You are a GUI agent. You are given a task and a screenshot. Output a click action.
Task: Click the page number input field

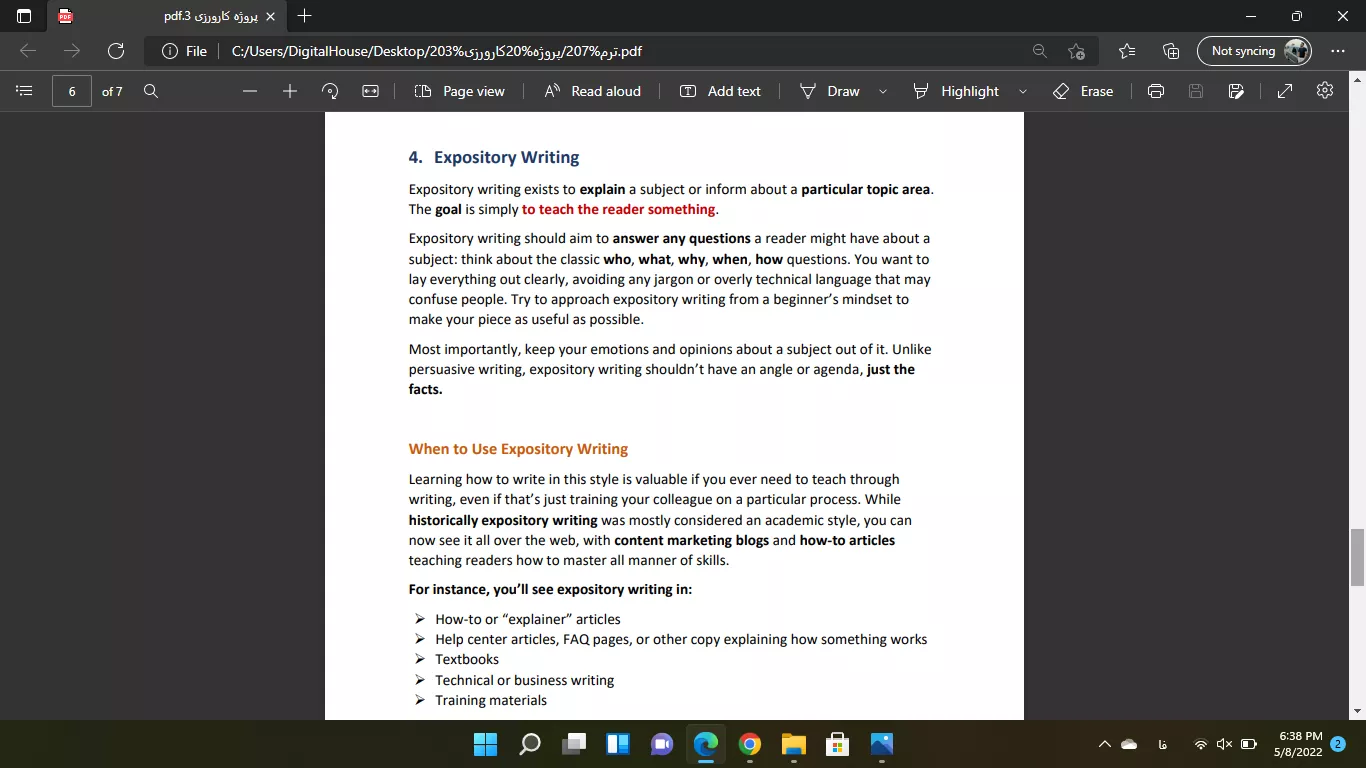(72, 91)
